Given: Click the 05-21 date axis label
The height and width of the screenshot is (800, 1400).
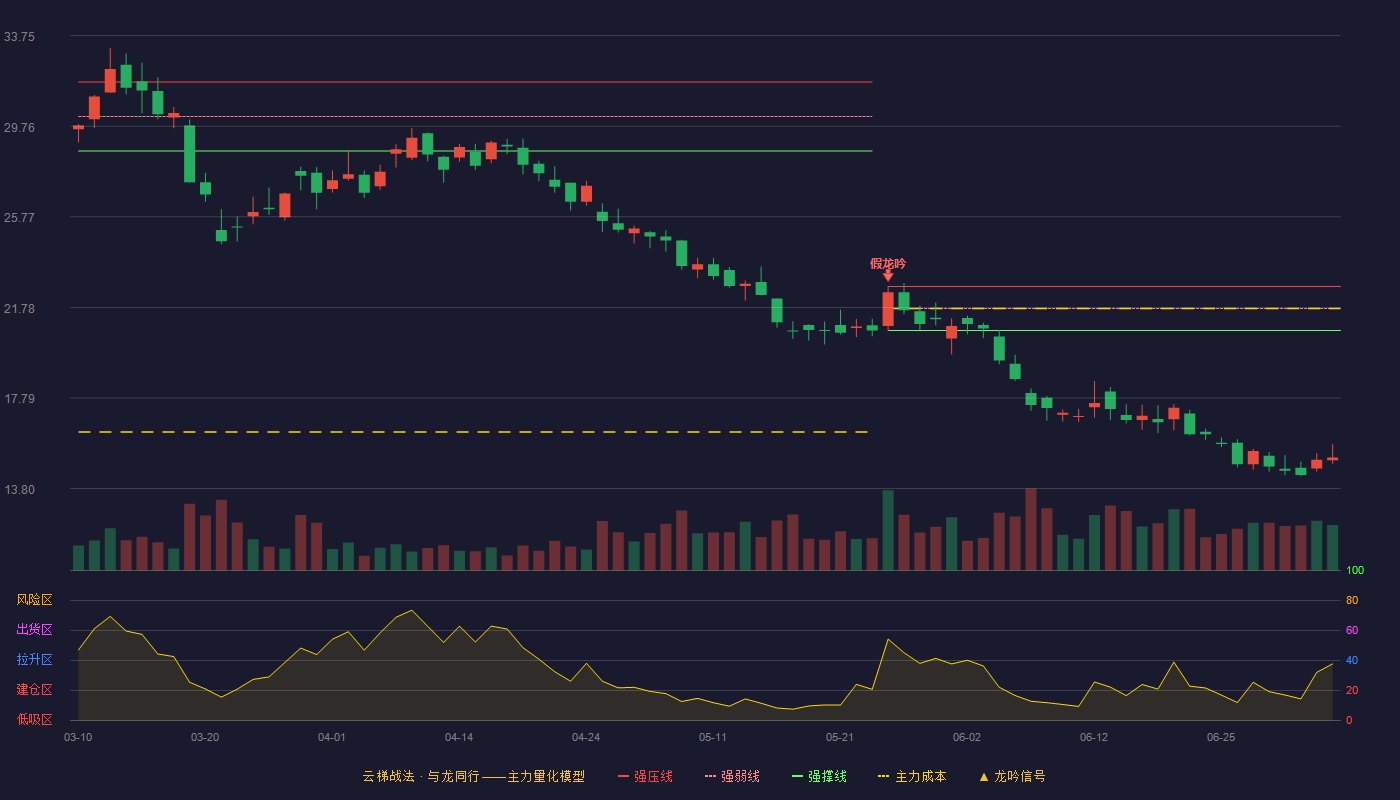Looking at the screenshot, I should point(840,737).
